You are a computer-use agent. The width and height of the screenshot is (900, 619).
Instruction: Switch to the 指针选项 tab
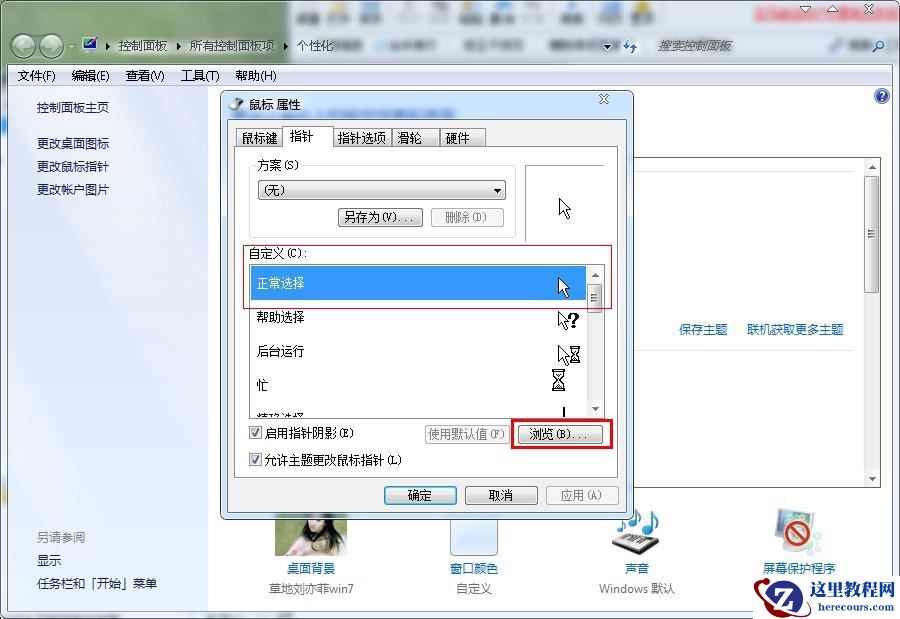(x=362, y=137)
